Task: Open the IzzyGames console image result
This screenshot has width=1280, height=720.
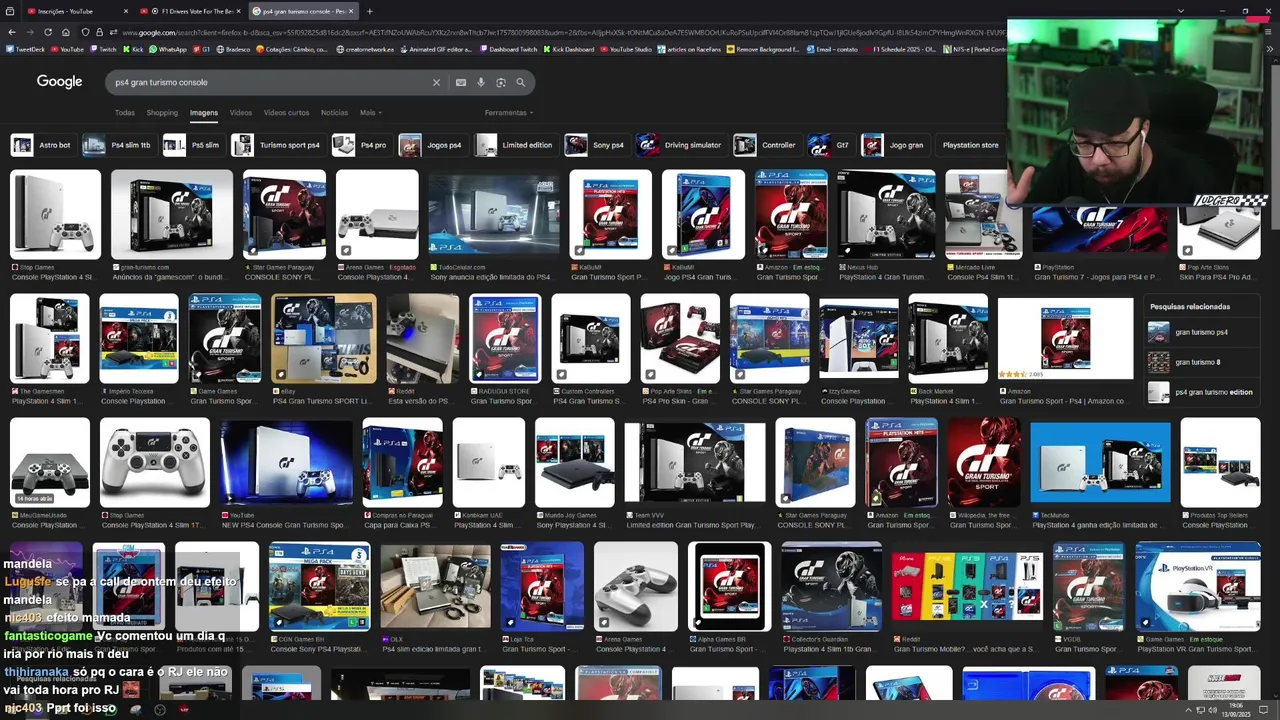Action: click(x=859, y=338)
